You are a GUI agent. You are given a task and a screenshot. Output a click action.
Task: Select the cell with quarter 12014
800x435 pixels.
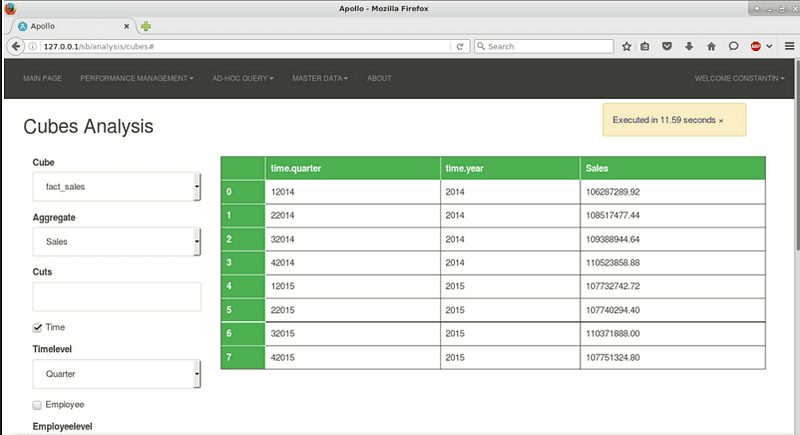pos(353,192)
